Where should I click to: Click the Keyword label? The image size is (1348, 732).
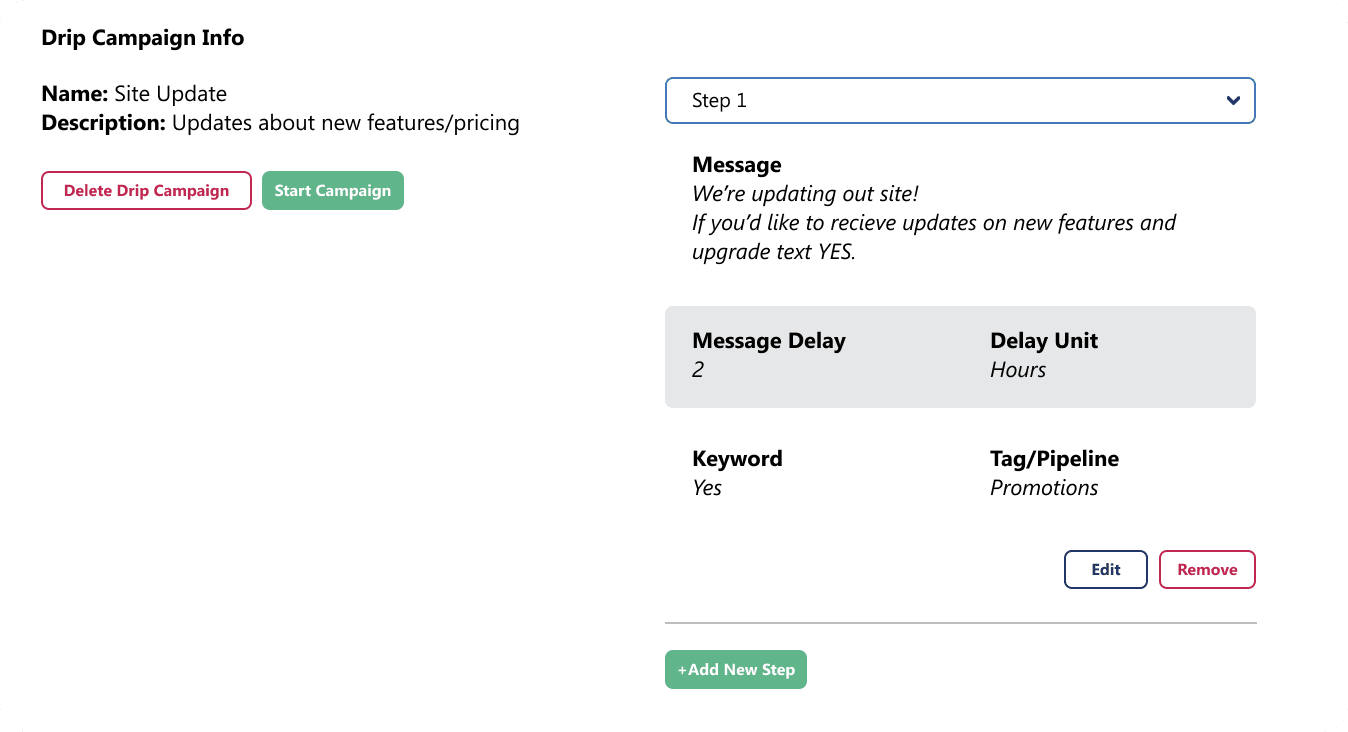point(737,459)
